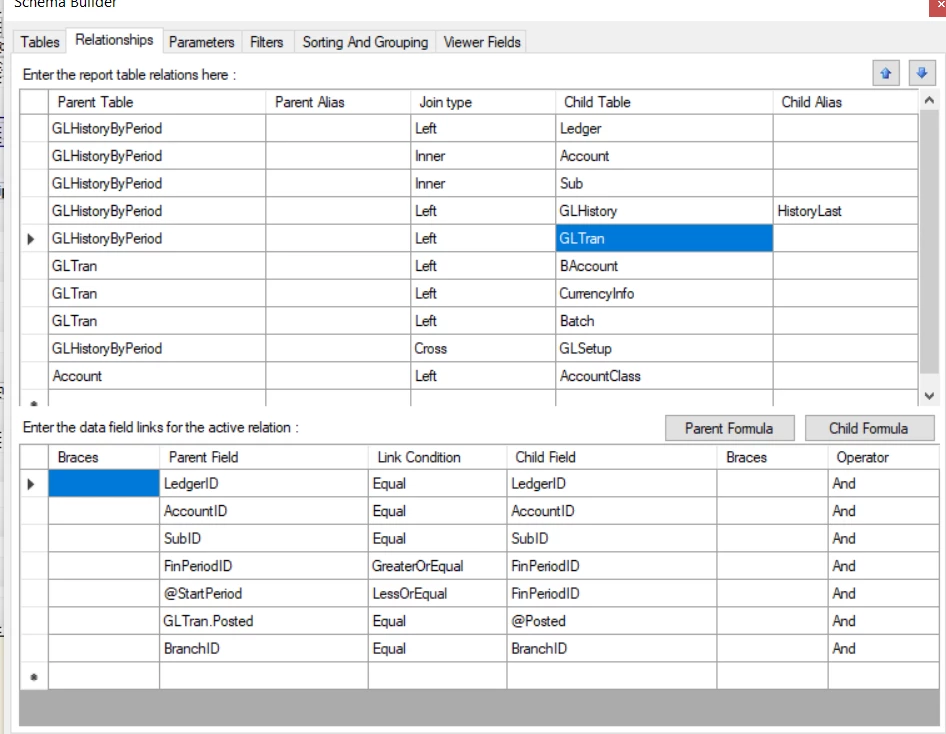The width and height of the screenshot is (946, 734).
Task: Go to Sorting And Grouping tab
Action: (x=365, y=42)
